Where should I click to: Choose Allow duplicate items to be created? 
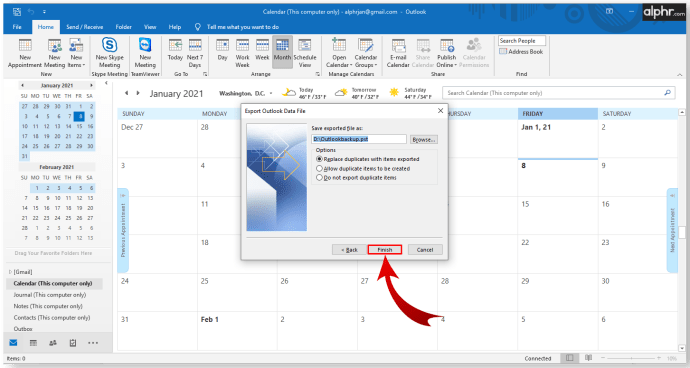pos(319,168)
